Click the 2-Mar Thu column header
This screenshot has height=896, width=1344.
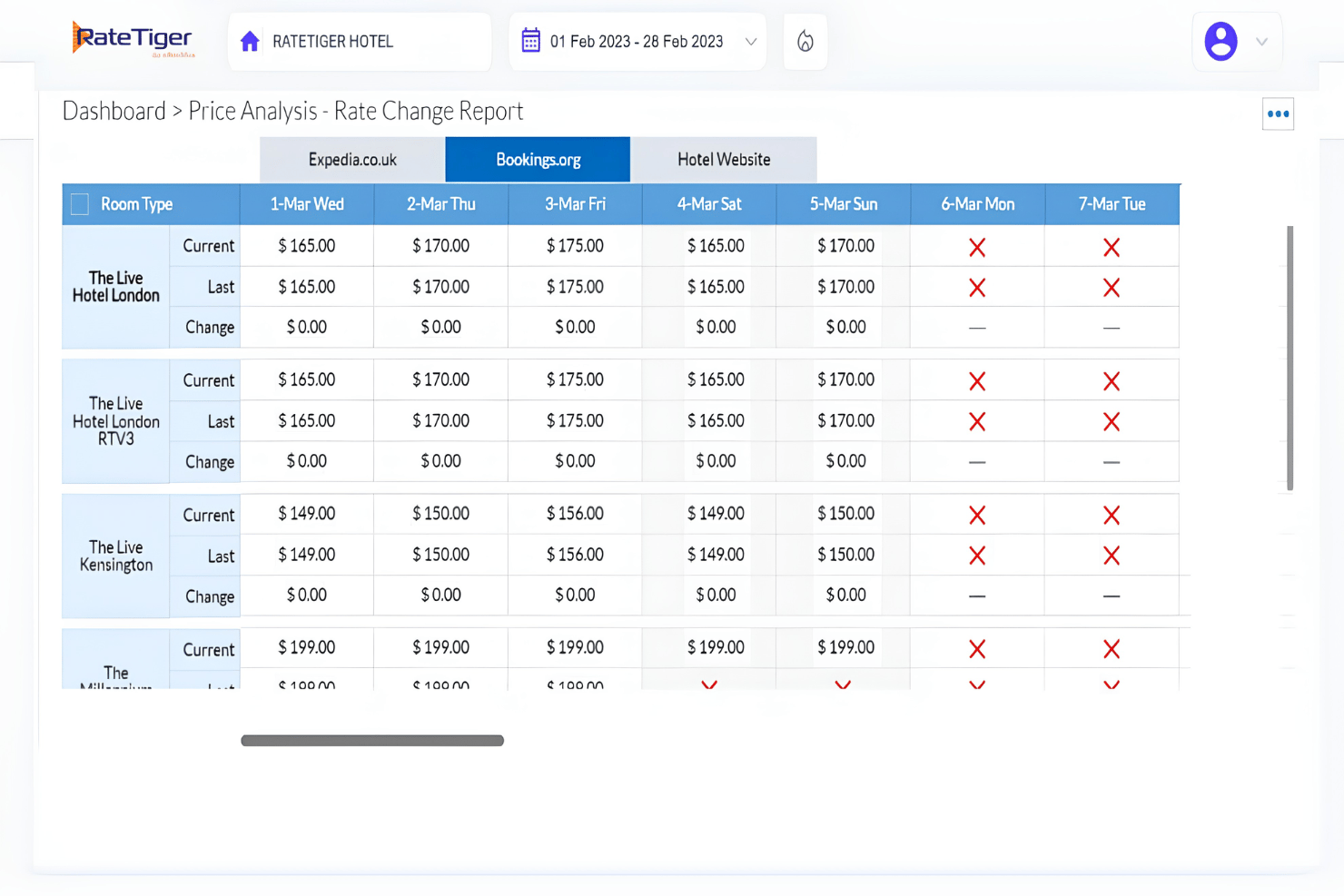(441, 204)
